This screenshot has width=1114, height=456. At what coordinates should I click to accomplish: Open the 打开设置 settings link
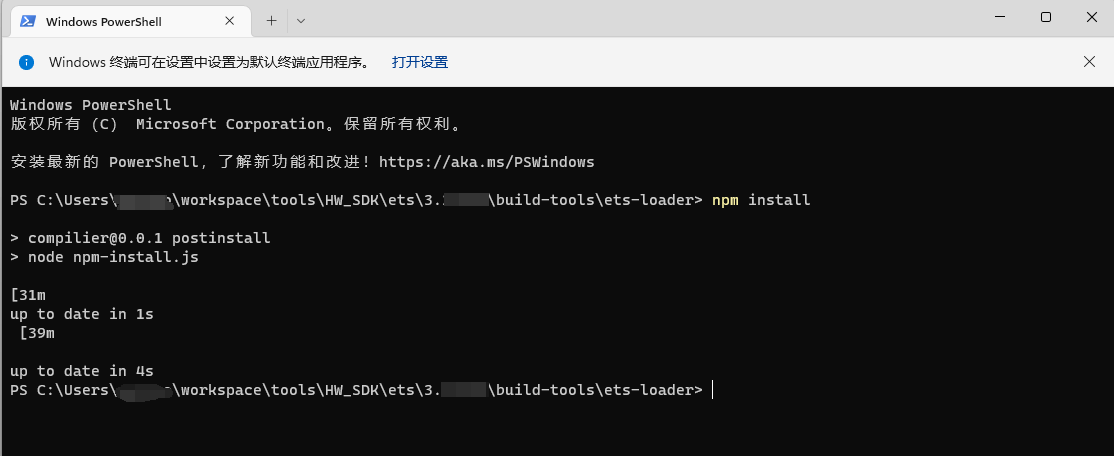pos(420,62)
